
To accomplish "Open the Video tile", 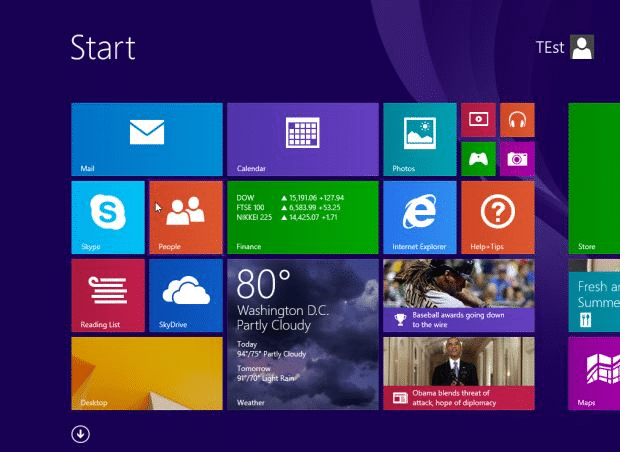I will click(478, 120).
